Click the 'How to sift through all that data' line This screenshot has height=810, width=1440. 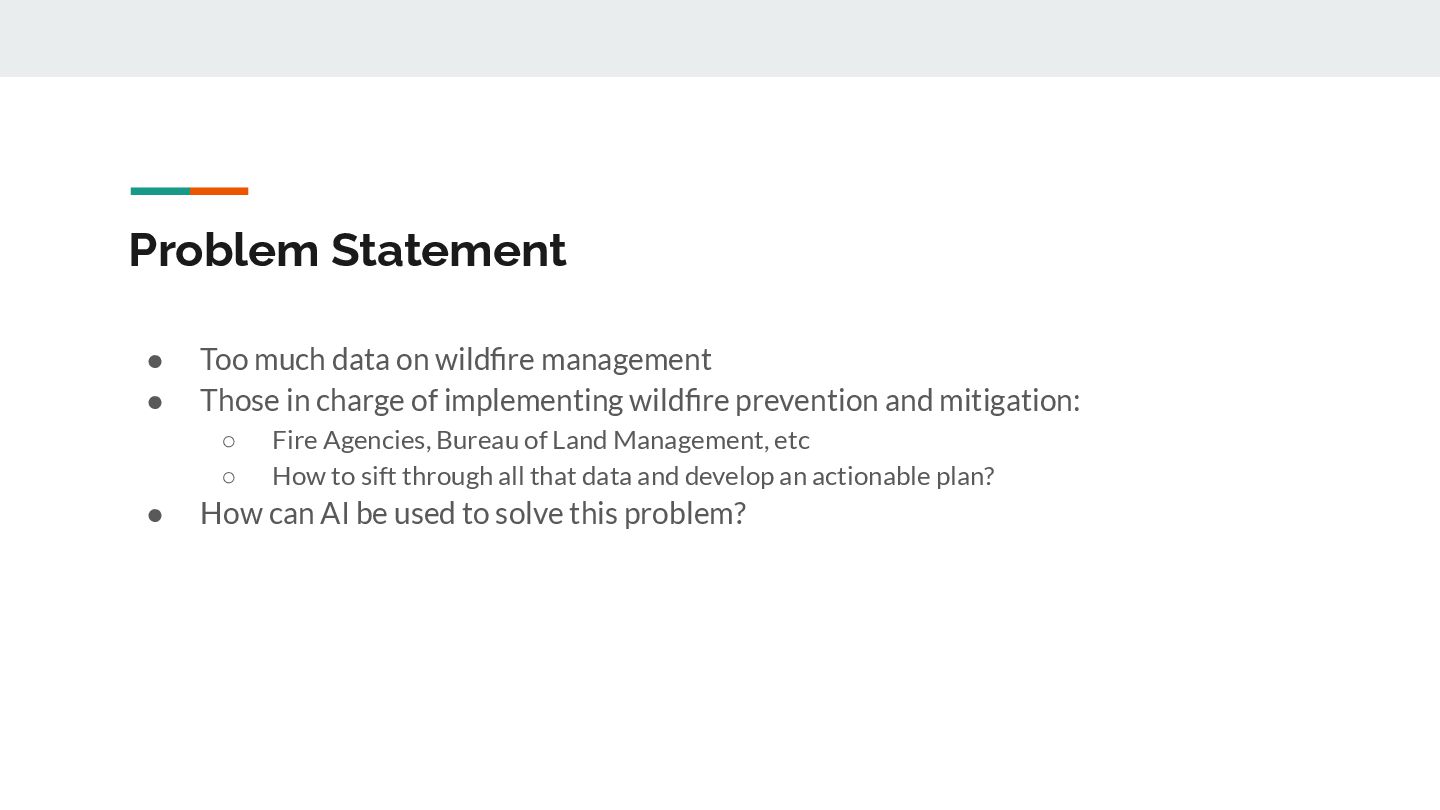pos(633,476)
